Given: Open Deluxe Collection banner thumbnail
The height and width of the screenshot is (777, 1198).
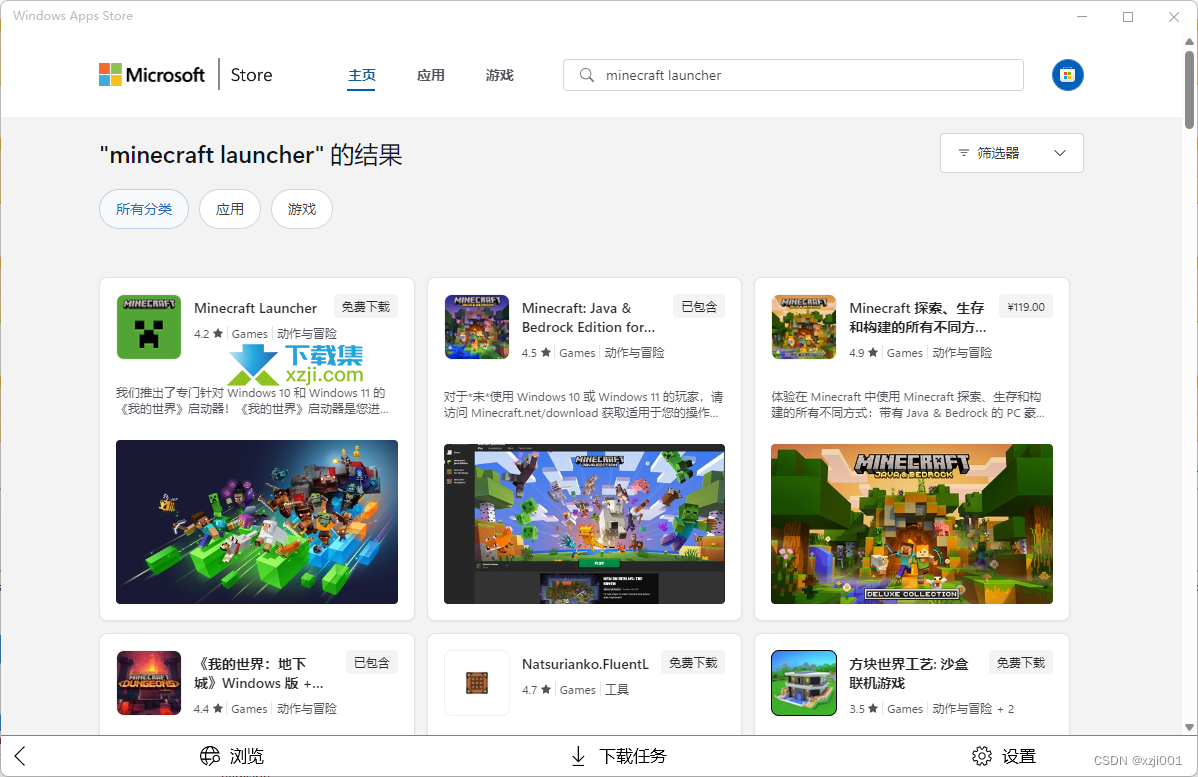Looking at the screenshot, I should (911, 524).
